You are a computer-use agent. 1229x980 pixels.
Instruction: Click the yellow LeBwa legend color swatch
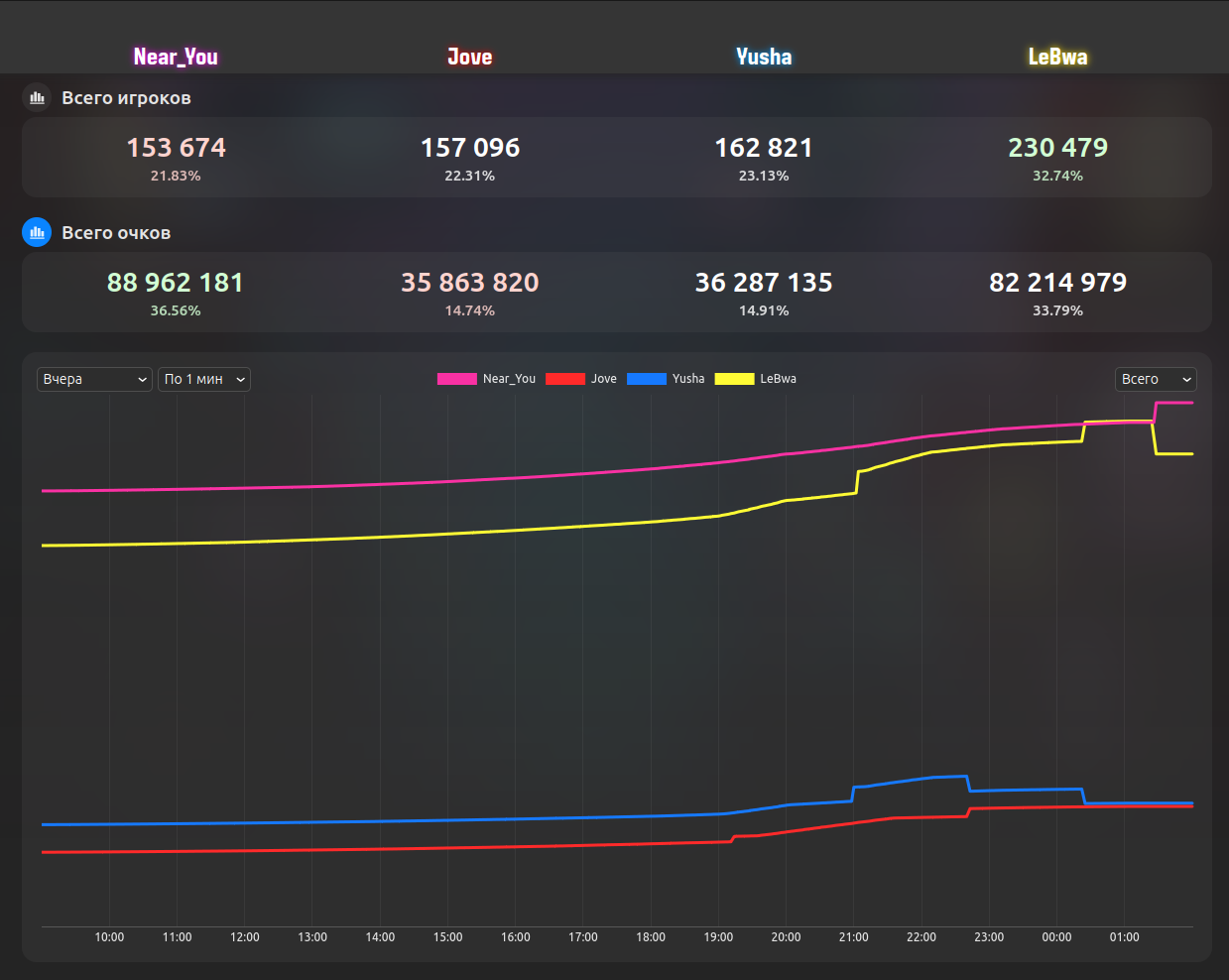(734, 379)
